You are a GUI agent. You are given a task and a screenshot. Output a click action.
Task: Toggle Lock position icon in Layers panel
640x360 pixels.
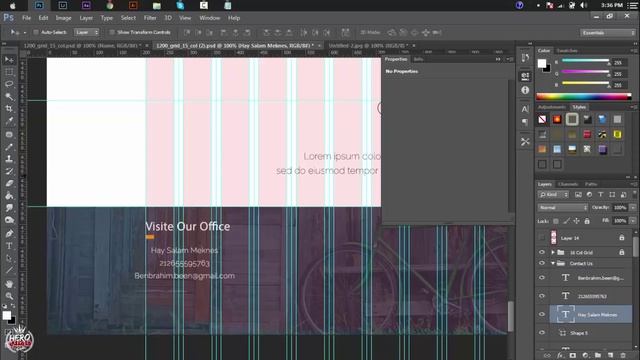coord(576,221)
